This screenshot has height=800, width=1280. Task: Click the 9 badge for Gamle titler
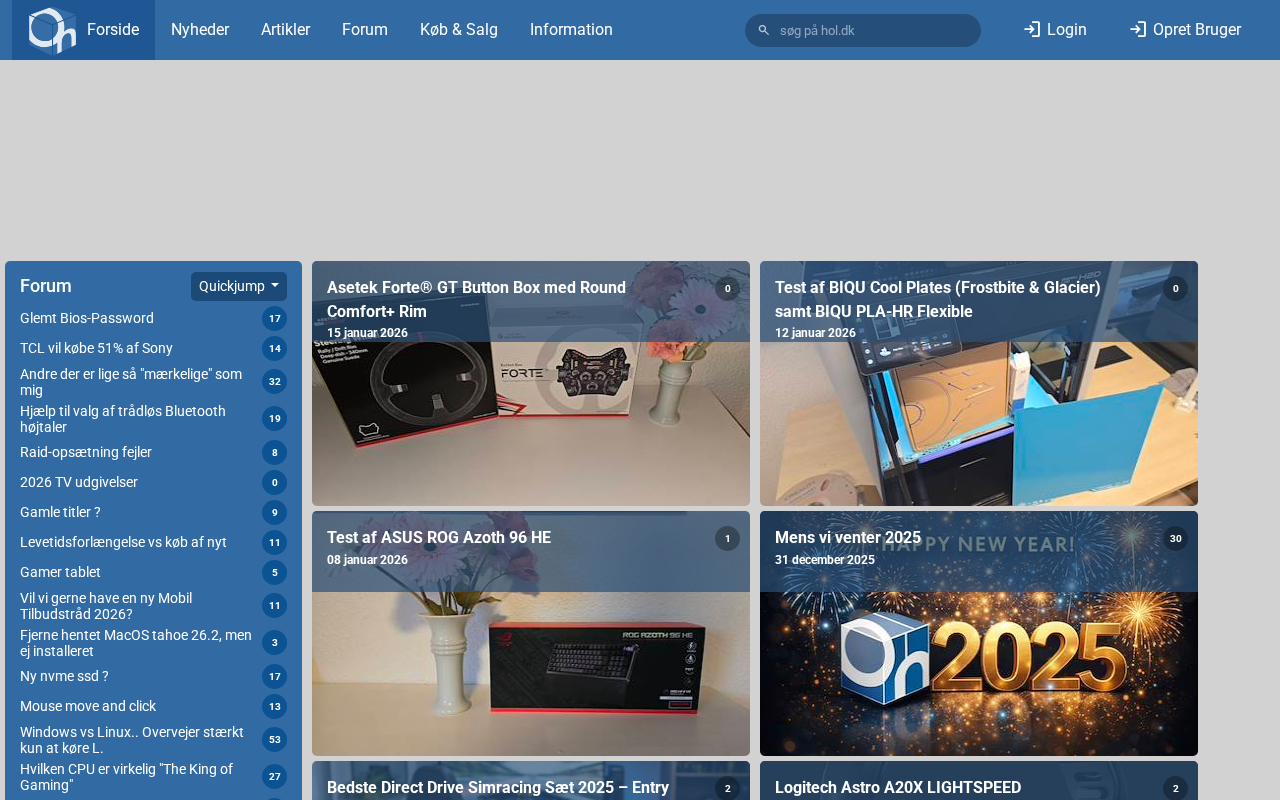[274, 512]
